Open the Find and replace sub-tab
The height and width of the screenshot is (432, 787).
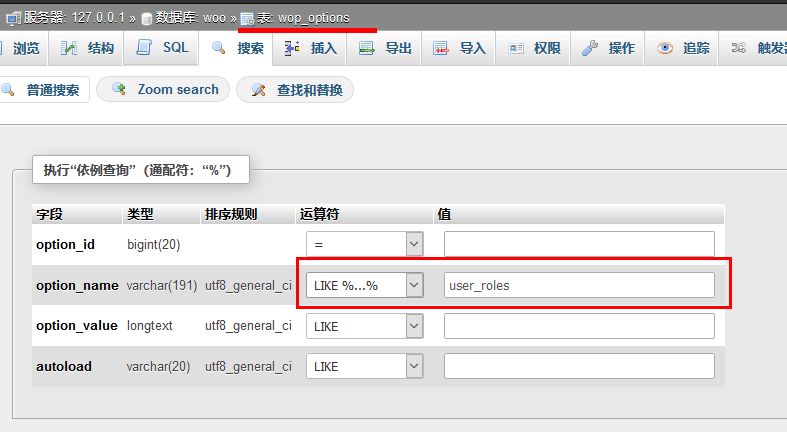click(296, 90)
